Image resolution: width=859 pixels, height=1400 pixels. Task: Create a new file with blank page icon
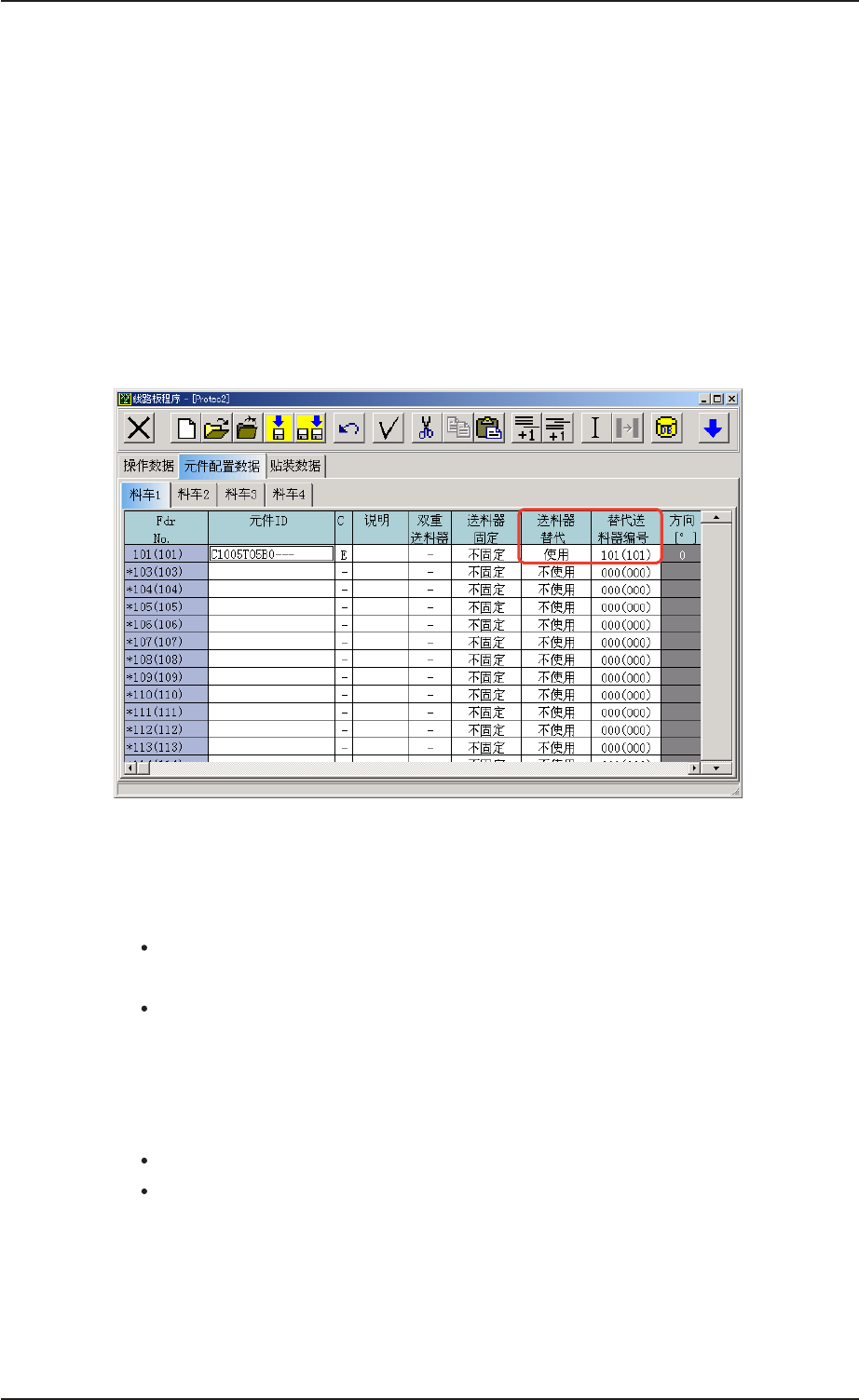point(185,428)
